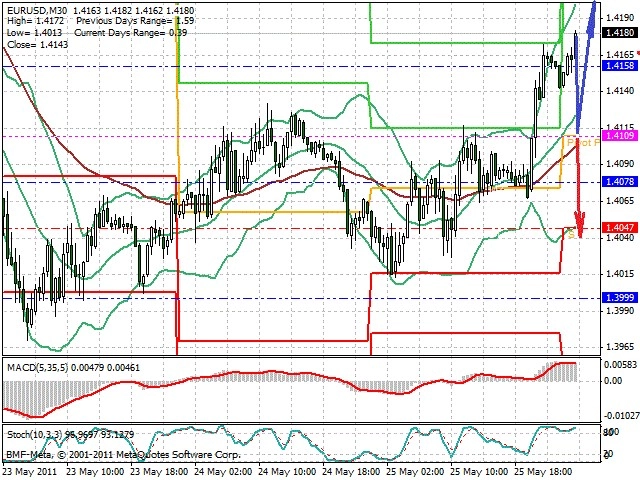The image size is (640, 480).
Task: Click the 24 May 02:00 time axis marker
Action: 224,472
